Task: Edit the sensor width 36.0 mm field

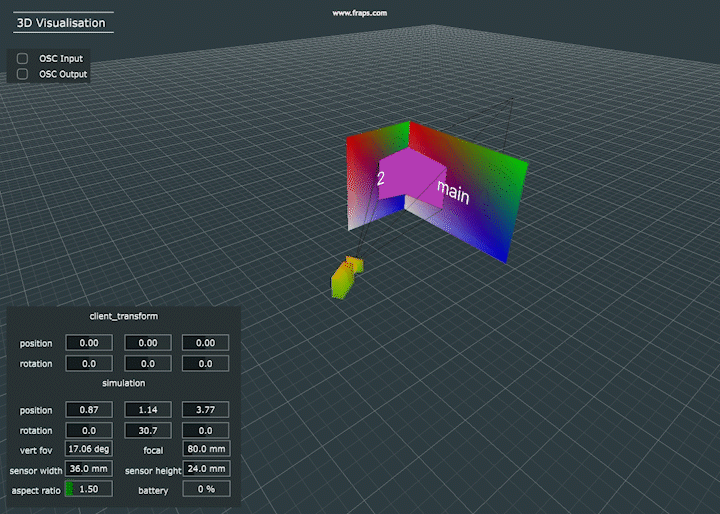Action: click(x=89, y=469)
